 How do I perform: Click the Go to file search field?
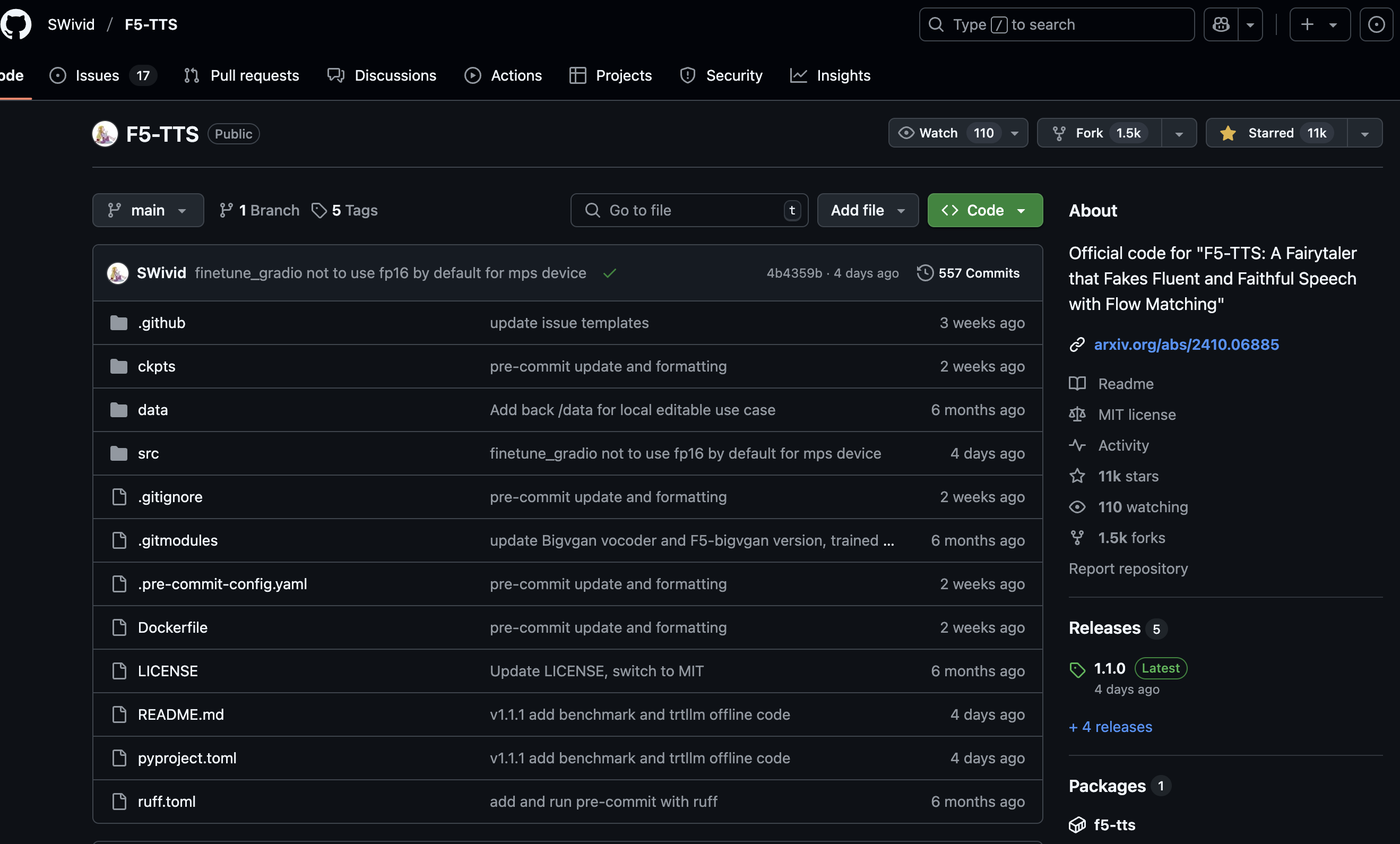[687, 210]
